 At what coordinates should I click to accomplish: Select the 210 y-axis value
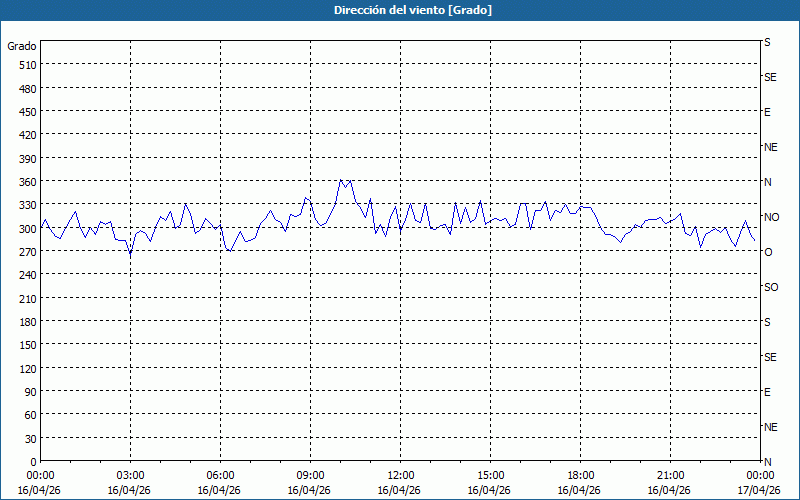[x=28, y=298]
